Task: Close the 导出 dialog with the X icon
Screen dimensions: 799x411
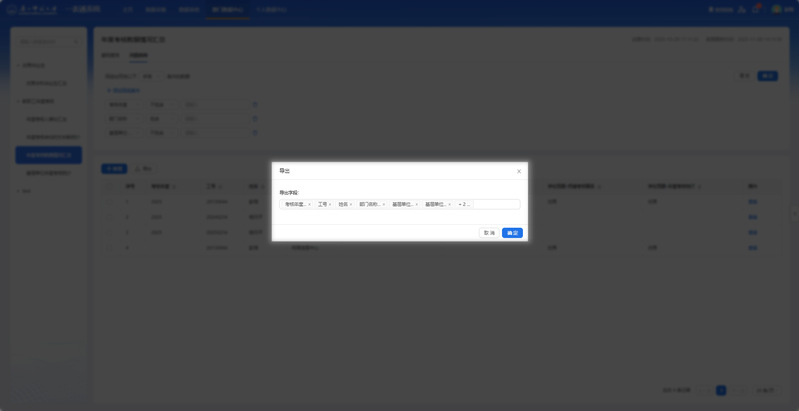Action: click(518, 171)
